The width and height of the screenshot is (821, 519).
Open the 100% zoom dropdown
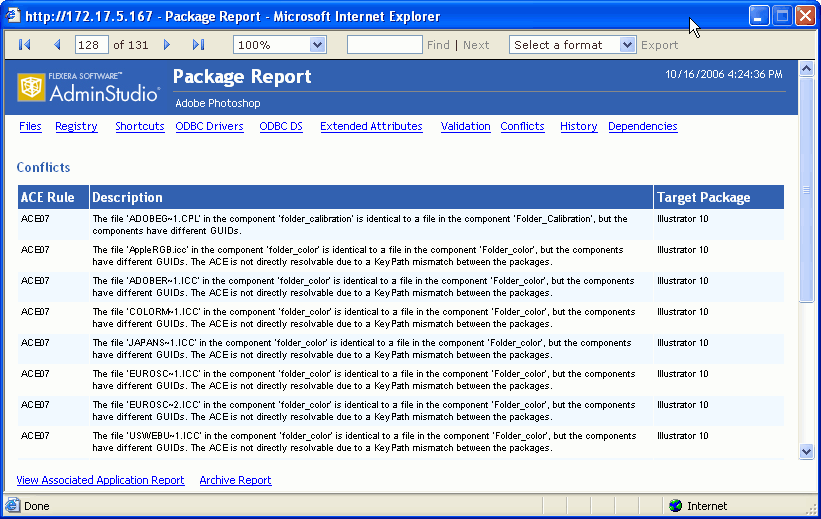click(317, 45)
